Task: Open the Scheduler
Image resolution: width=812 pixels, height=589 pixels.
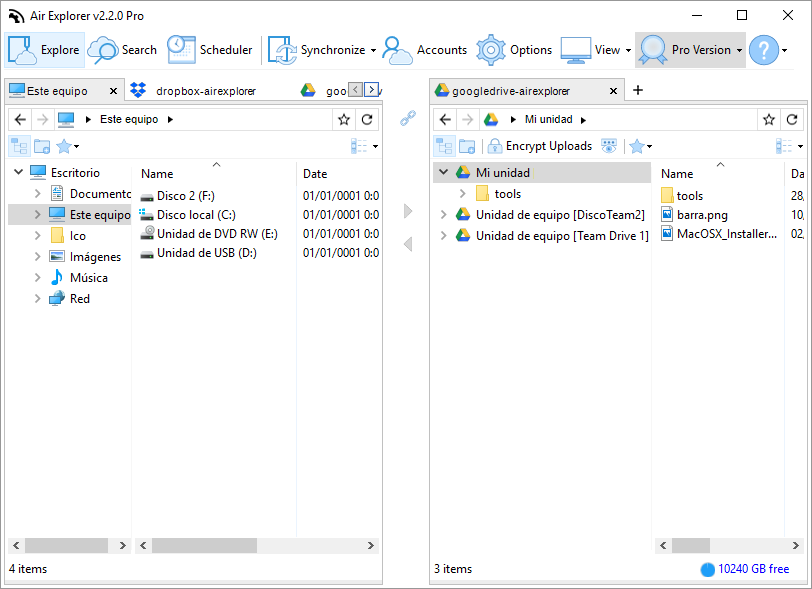Action: pyautogui.click(x=210, y=50)
